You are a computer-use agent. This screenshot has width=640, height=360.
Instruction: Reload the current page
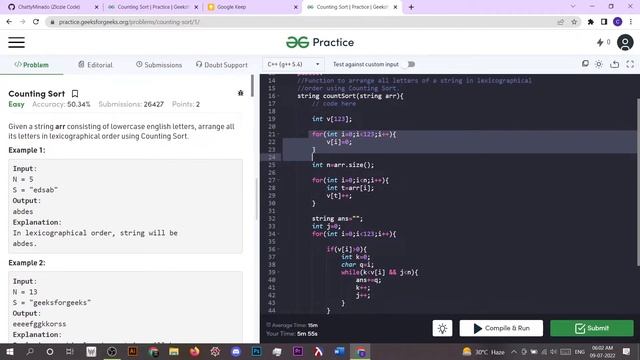coord(36,22)
